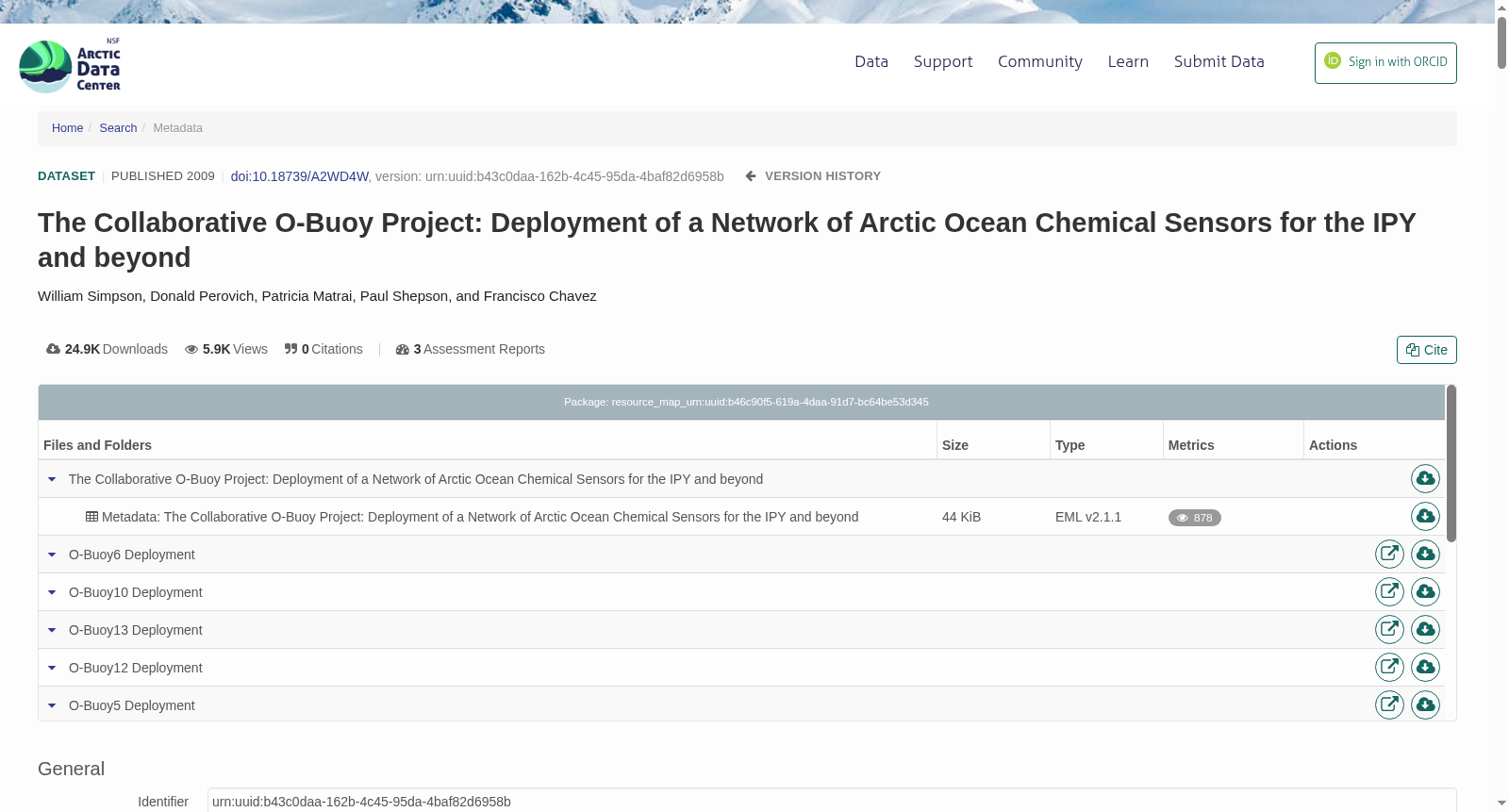Open O-Buoy13 Deployment in new view
Viewport: 1509px width, 812px height.
1389,630
